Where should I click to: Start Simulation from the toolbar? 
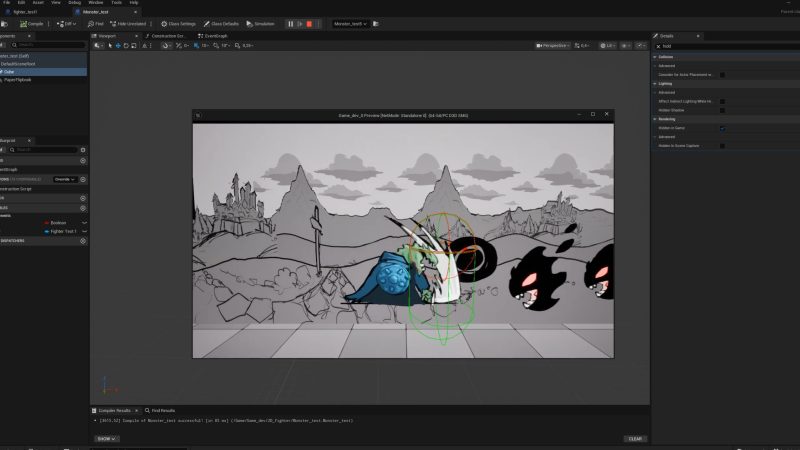pyautogui.click(x=262, y=23)
